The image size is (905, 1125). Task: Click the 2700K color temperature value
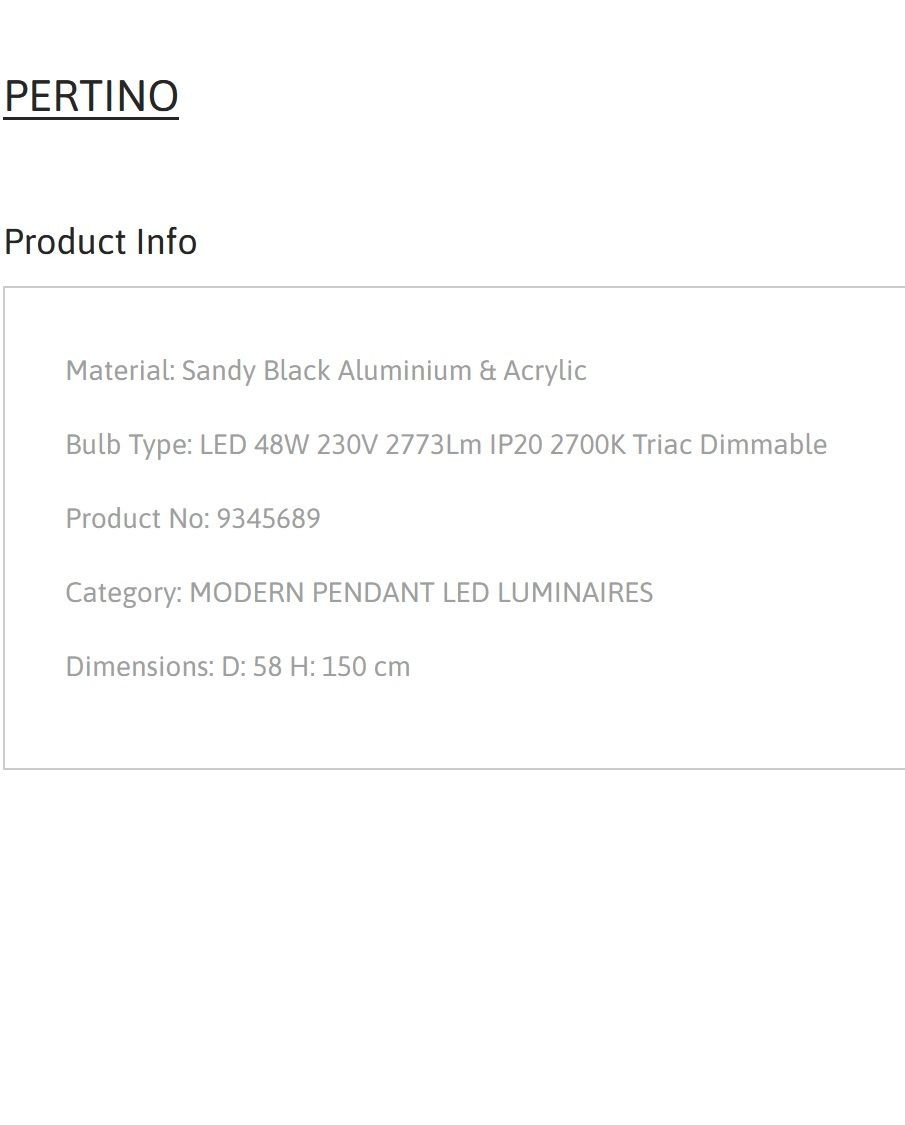coord(588,445)
